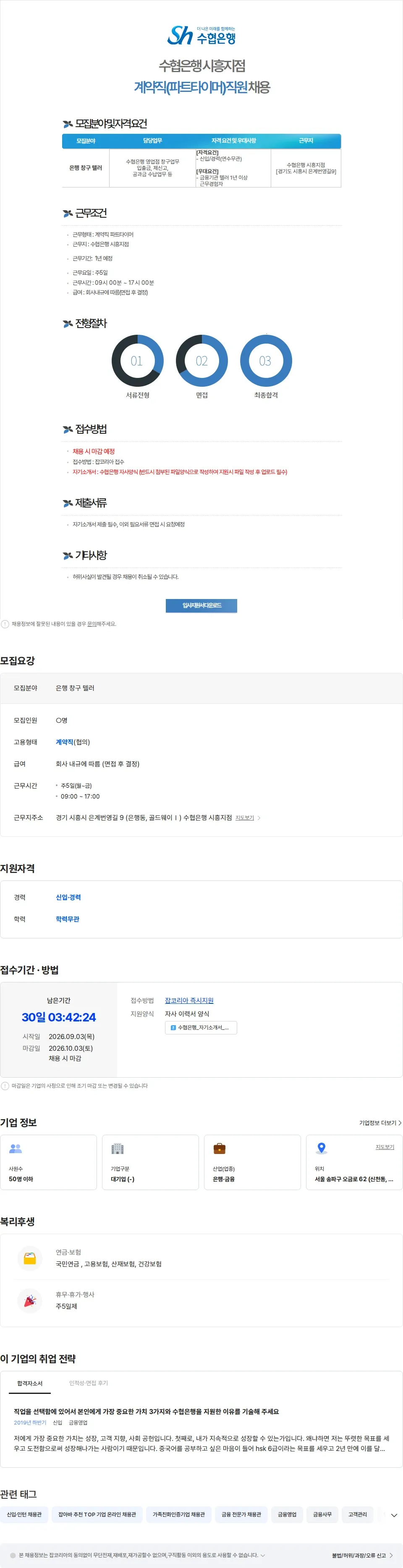
Task: Click the attachment file icon
Action: [x=173, y=1027]
